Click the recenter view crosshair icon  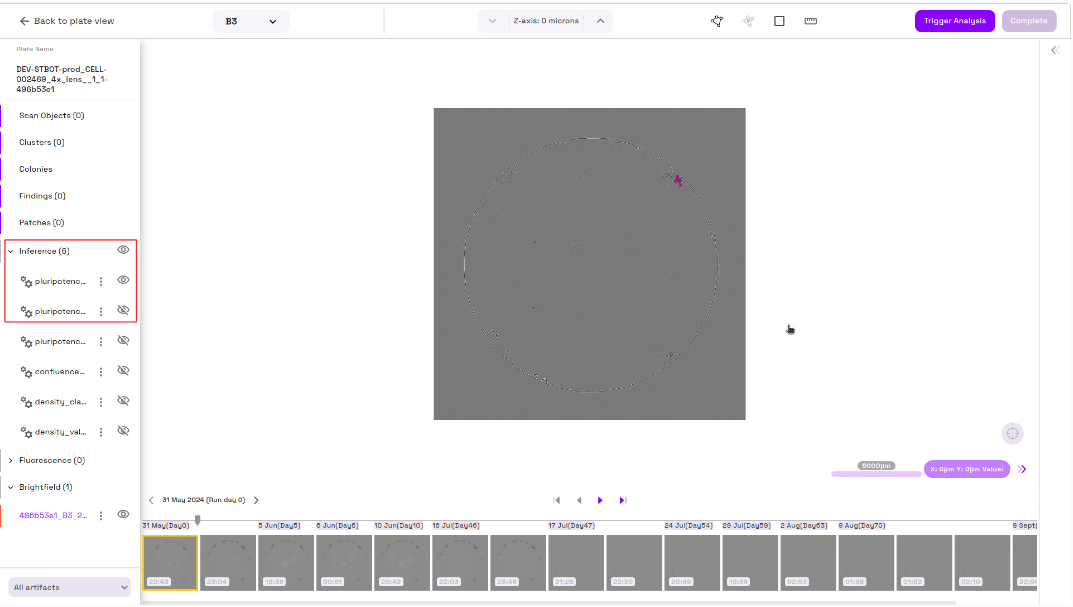1012,433
